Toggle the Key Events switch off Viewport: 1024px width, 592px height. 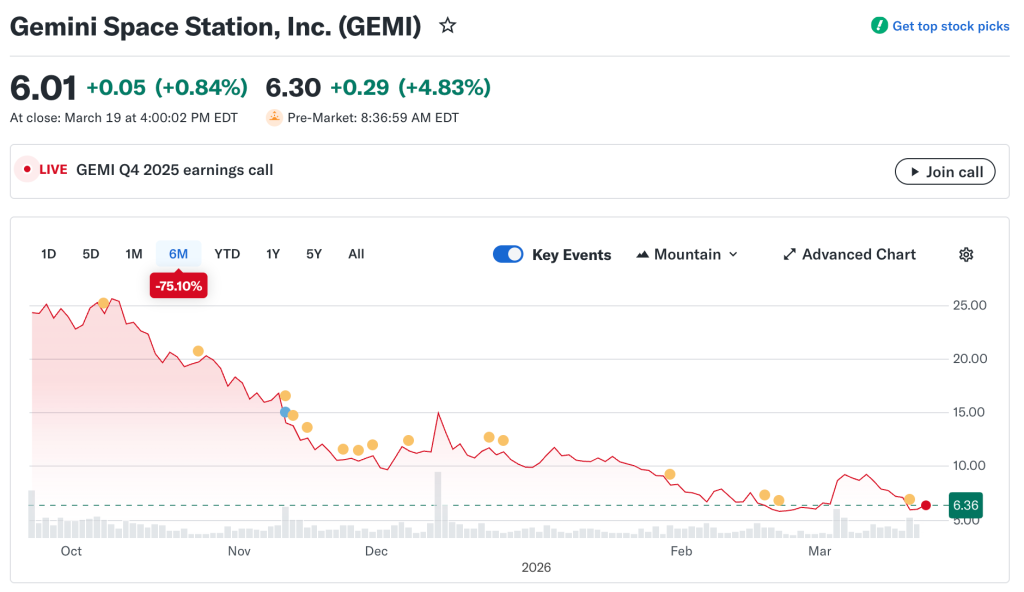point(508,254)
